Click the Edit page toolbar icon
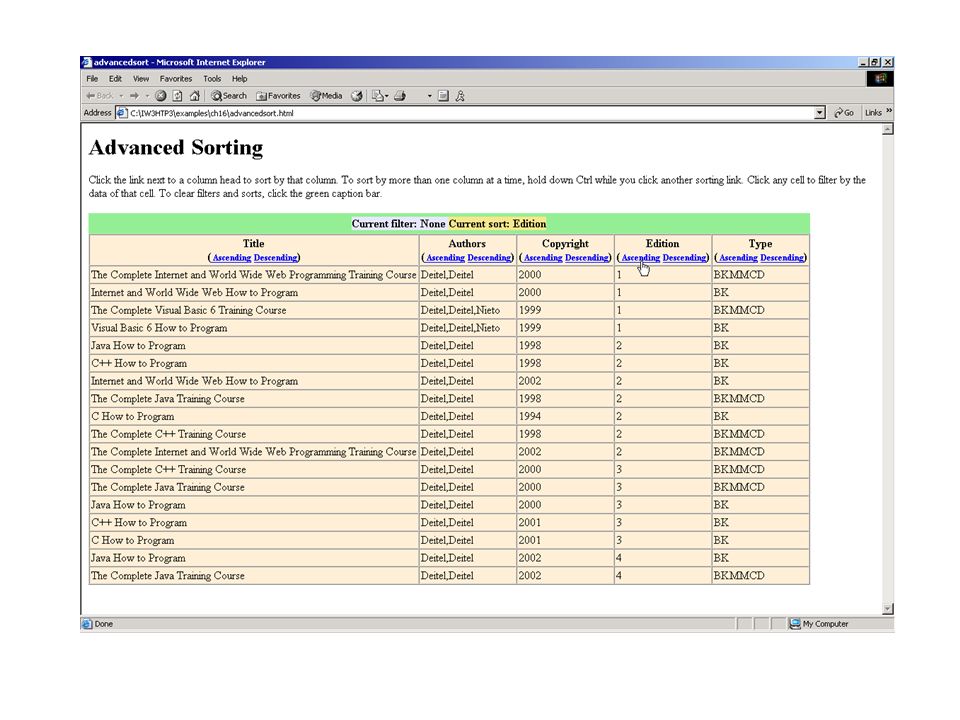This screenshot has height=720, width=960. [x=443, y=96]
